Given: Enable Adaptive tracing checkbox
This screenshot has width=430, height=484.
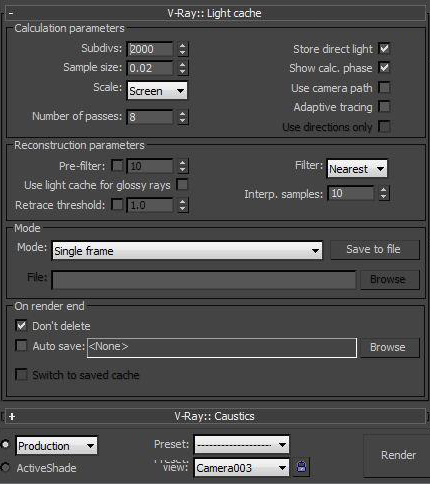Looking at the screenshot, I should pos(384,107).
